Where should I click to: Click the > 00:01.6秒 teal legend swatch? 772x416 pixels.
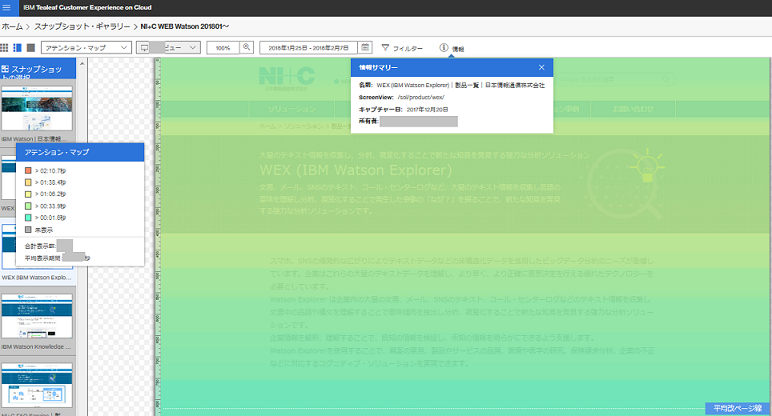click(28, 218)
